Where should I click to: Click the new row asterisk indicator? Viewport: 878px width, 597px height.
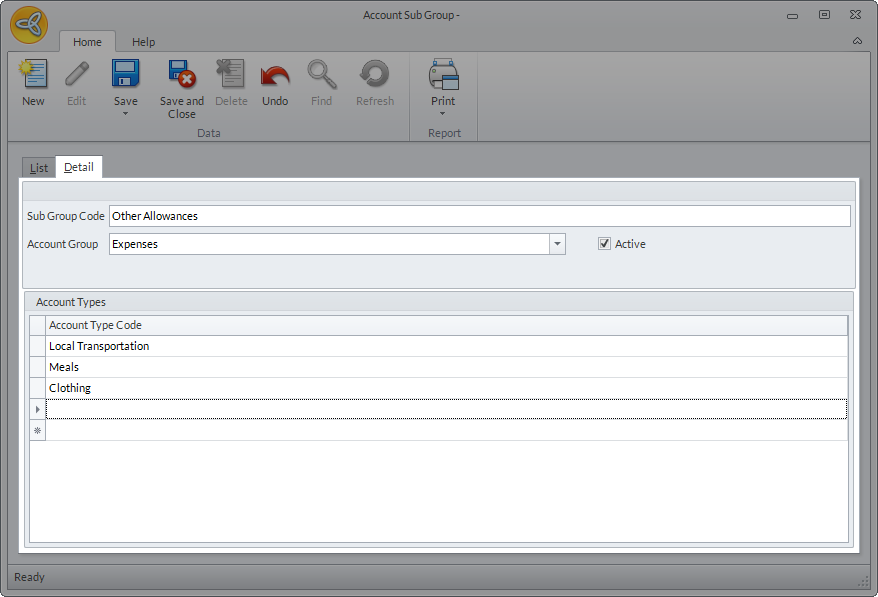(x=38, y=431)
